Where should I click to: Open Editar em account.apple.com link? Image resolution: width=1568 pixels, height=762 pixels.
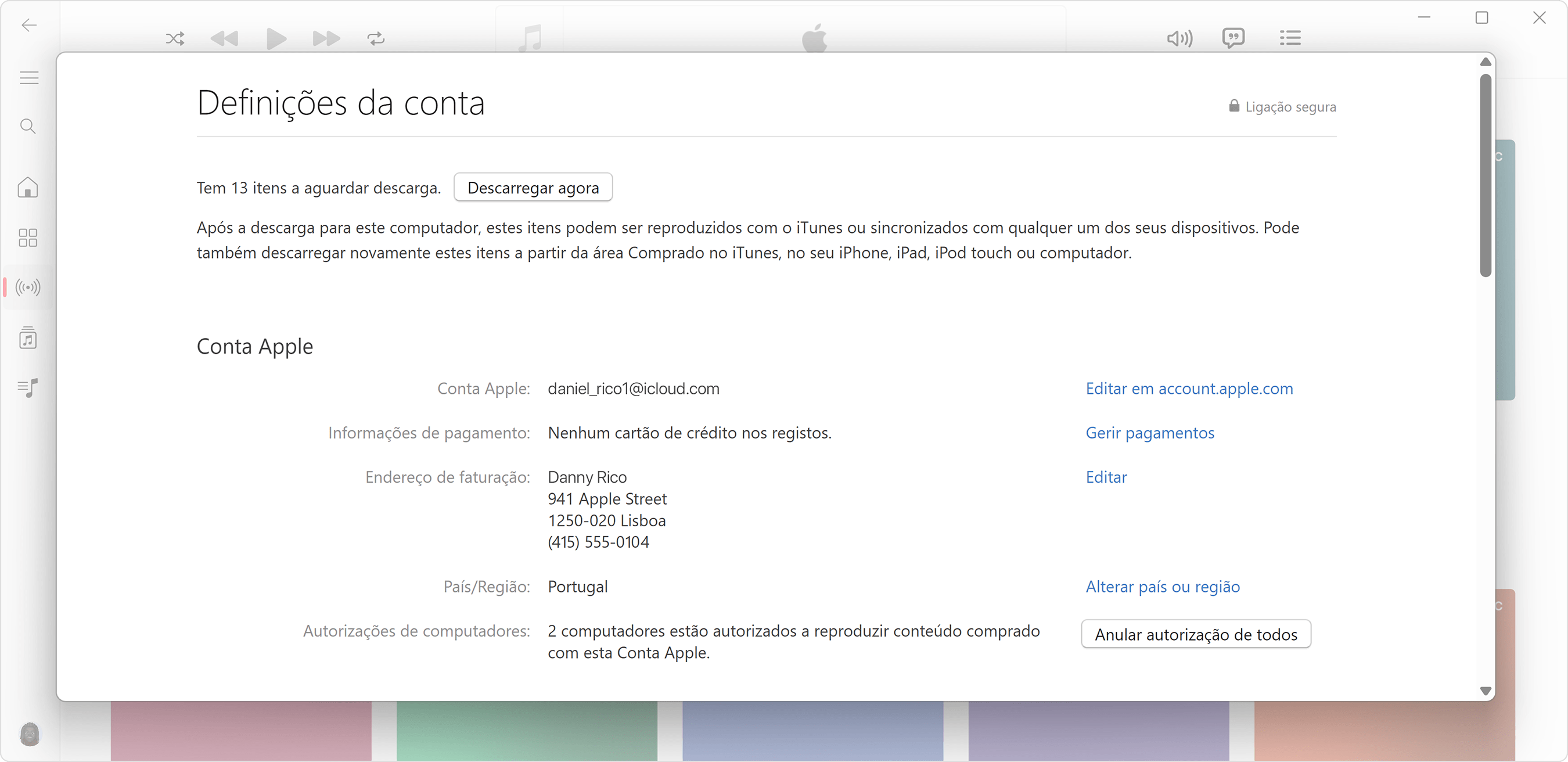1189,389
